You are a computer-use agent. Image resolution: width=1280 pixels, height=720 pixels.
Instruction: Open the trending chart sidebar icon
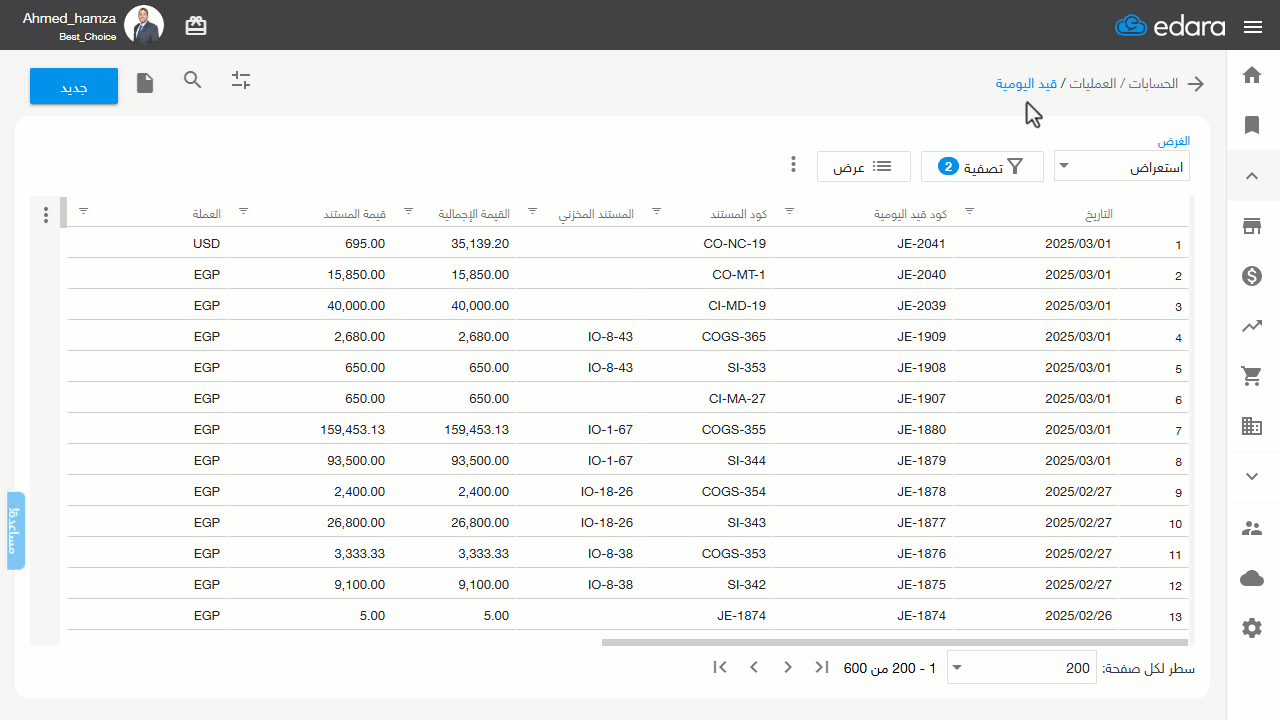click(1252, 326)
